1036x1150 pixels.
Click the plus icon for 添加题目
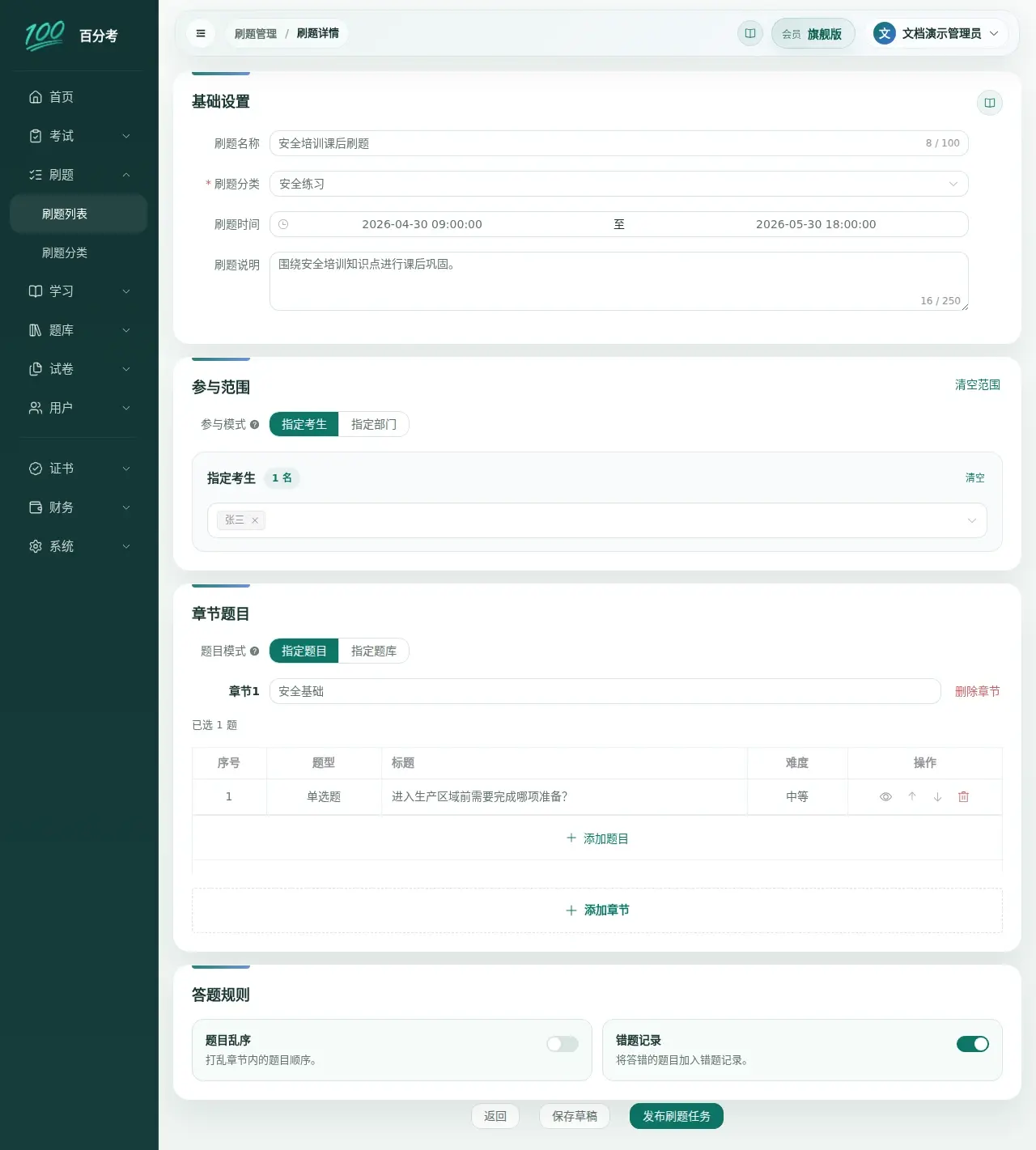pyautogui.click(x=571, y=838)
